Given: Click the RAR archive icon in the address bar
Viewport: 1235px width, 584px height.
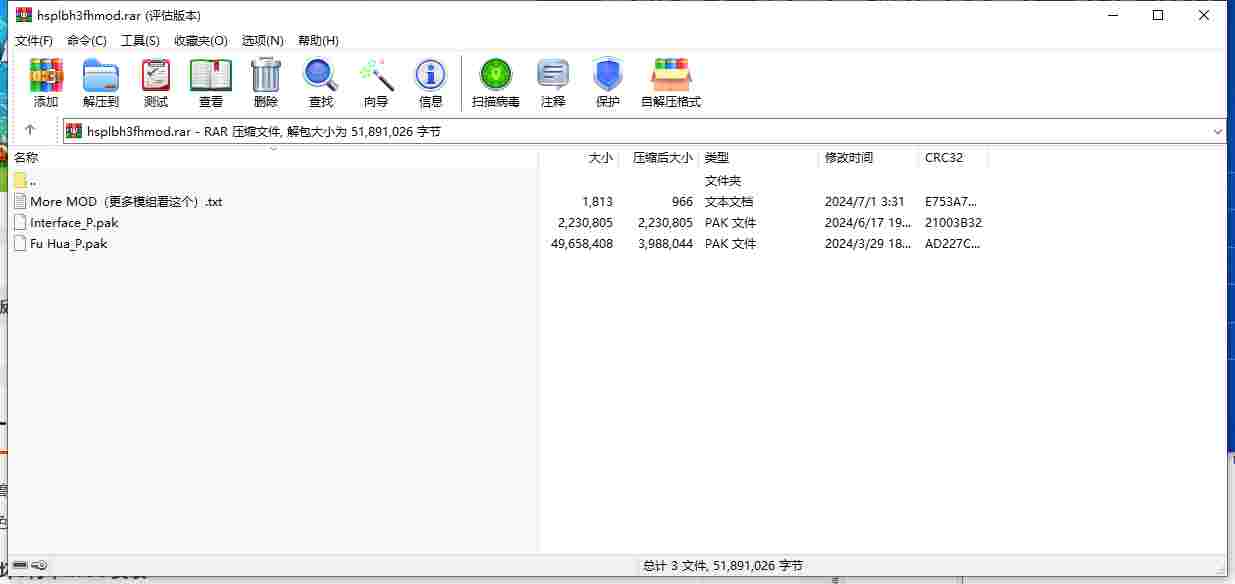Looking at the screenshot, I should pyautogui.click(x=74, y=131).
